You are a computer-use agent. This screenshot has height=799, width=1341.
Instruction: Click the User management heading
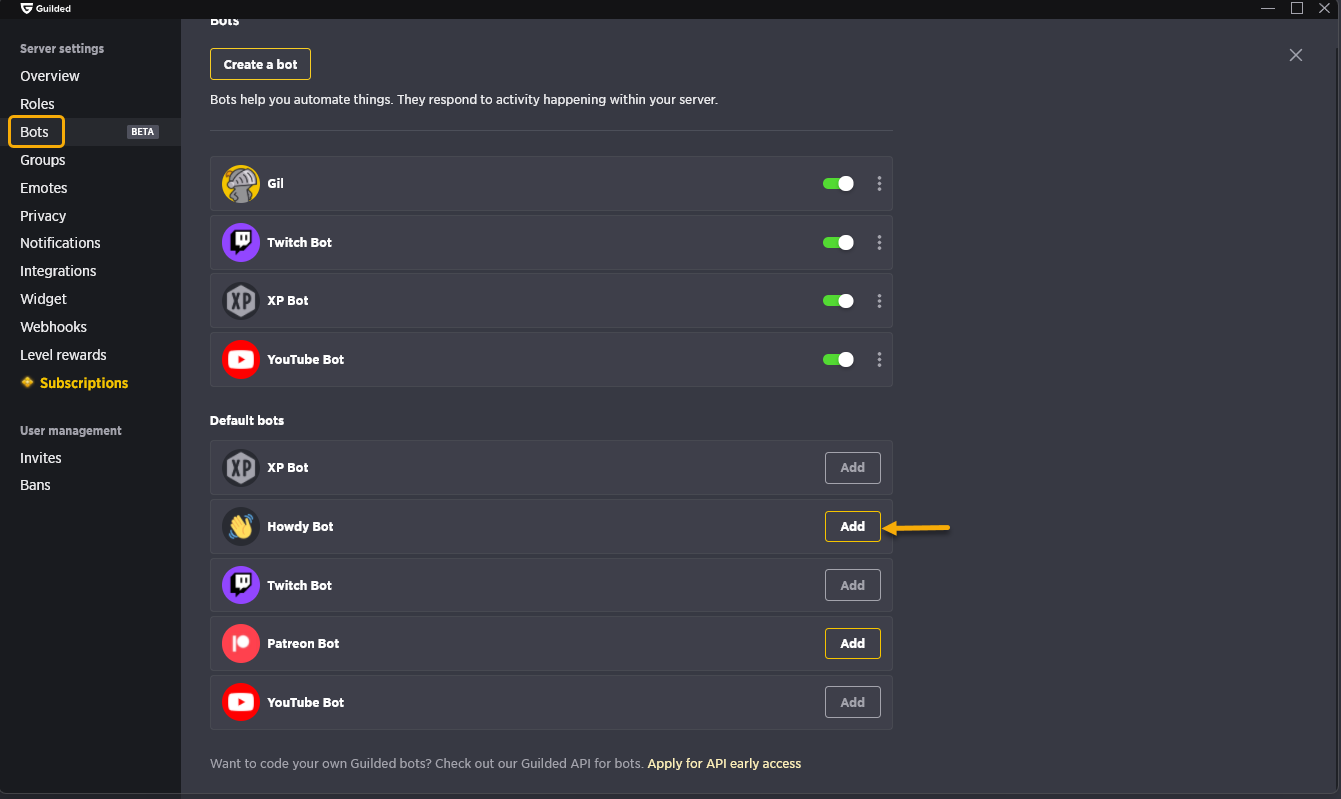pyautogui.click(x=71, y=431)
